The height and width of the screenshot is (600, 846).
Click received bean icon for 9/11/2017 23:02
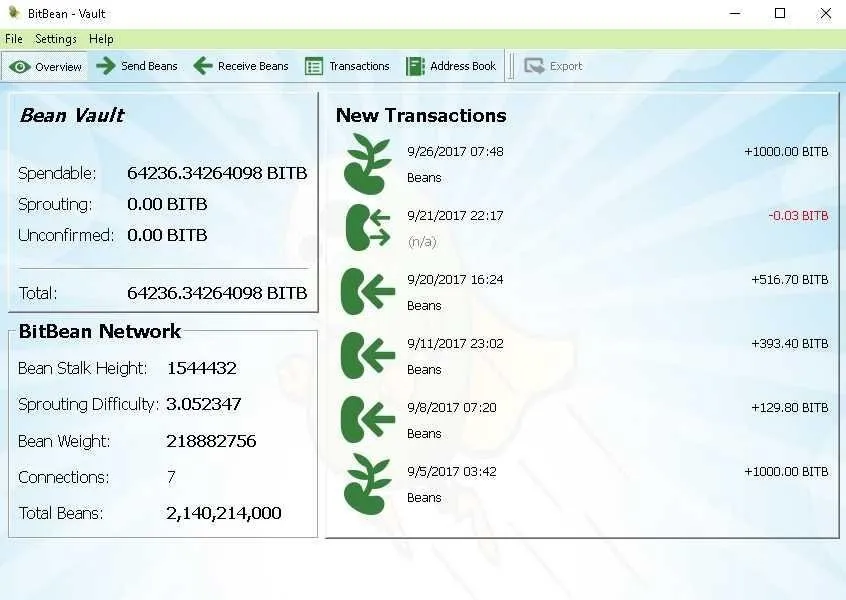(x=367, y=356)
